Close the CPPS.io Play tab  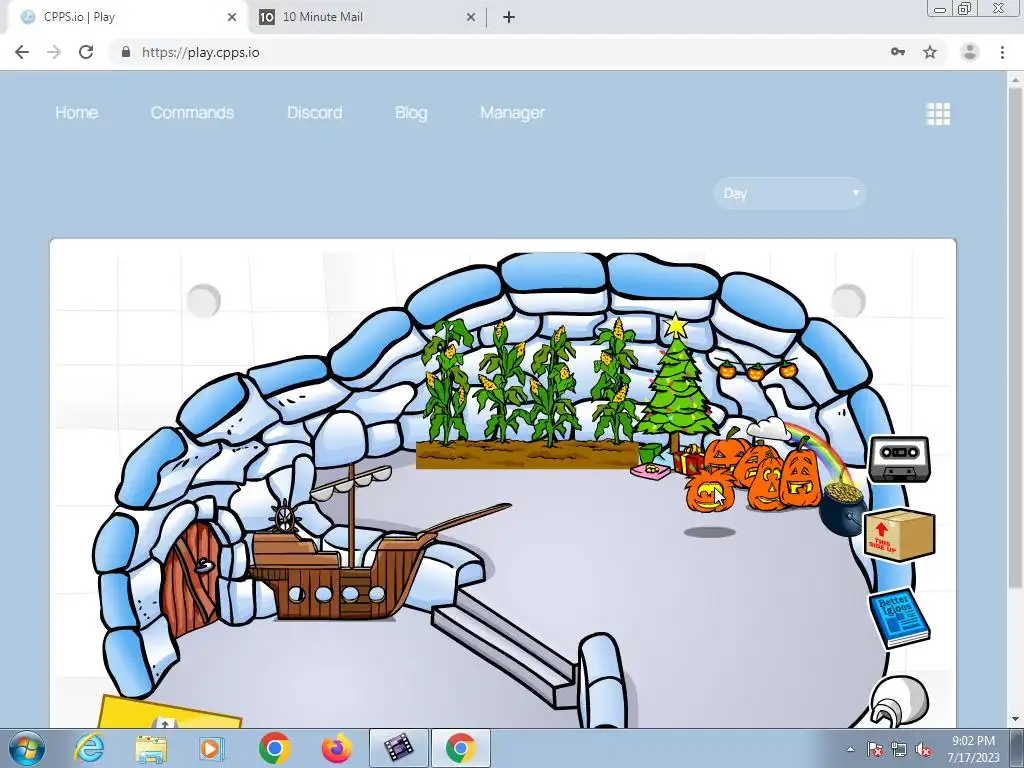point(232,17)
